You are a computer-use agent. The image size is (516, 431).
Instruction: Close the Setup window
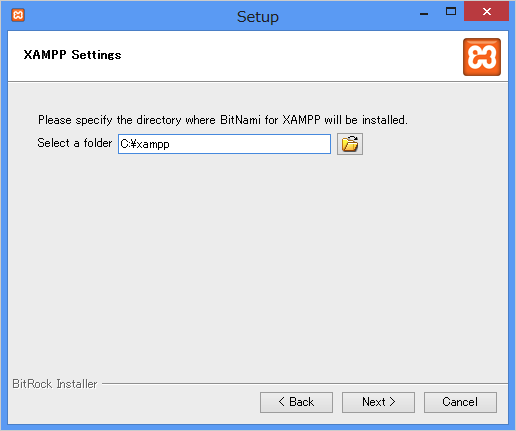pos(486,11)
